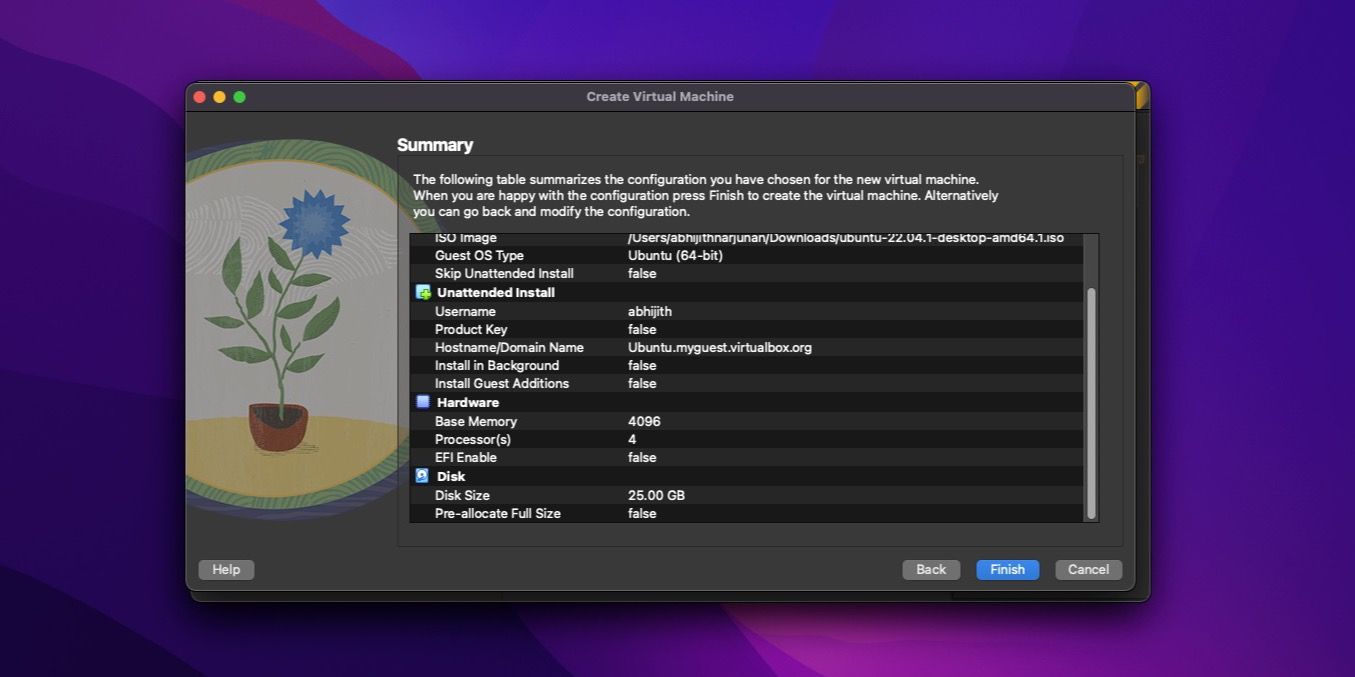Select the Guest OS Type row
Image resolution: width=1355 pixels, height=677 pixels.
(x=600, y=255)
